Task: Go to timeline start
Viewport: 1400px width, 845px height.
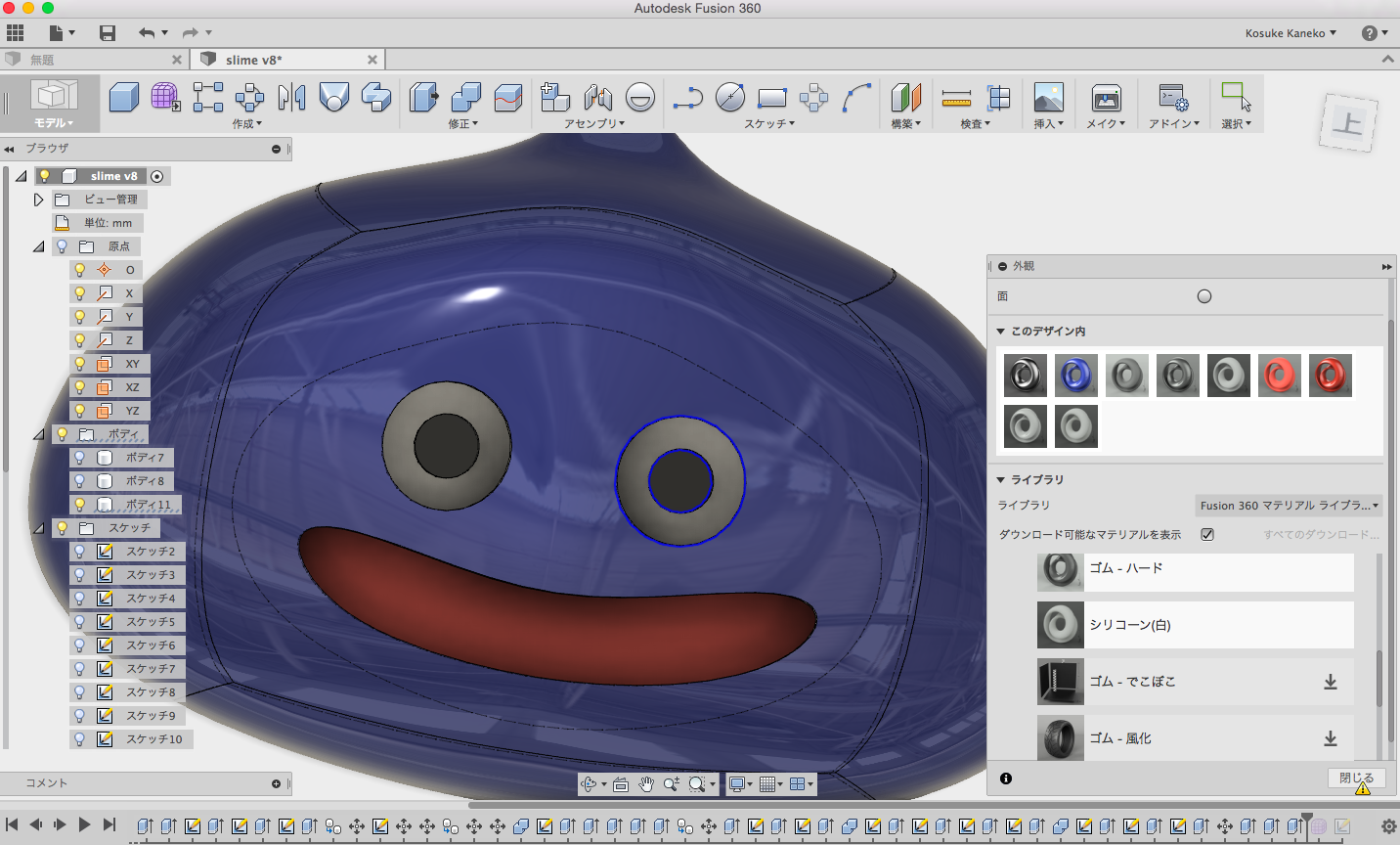Action: [x=12, y=824]
